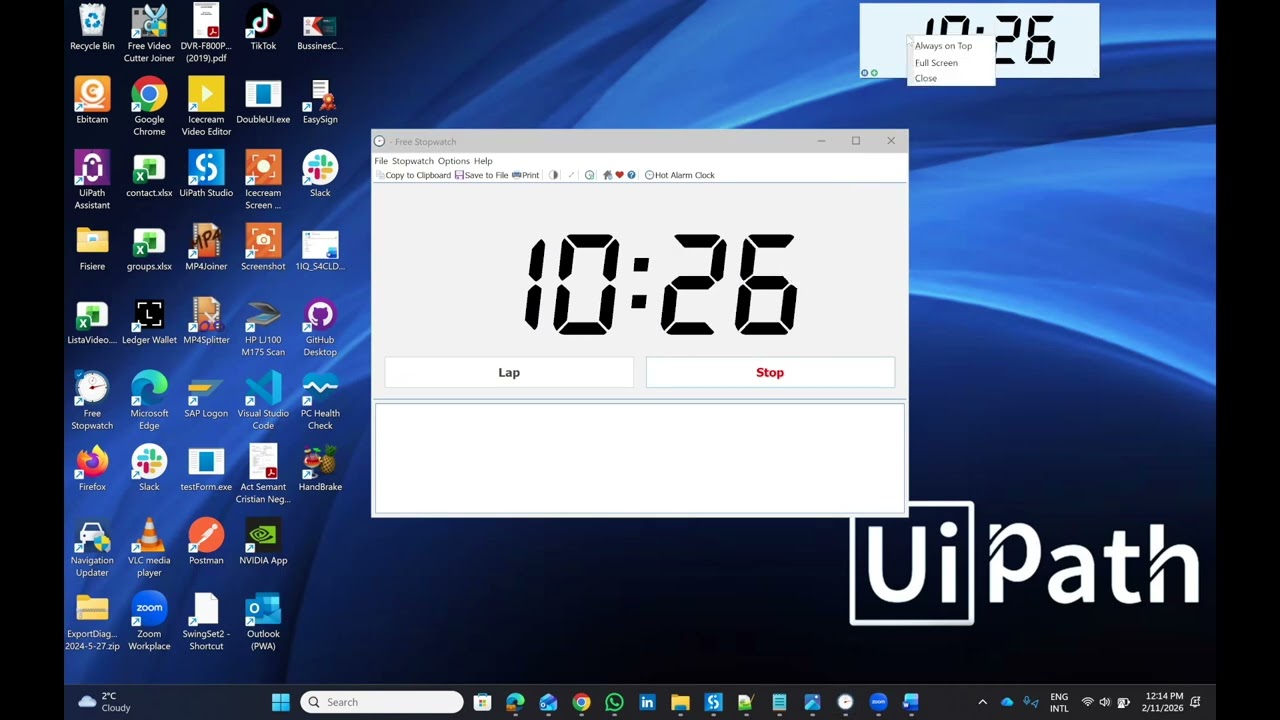This screenshot has height=720, width=1280.
Task: Select the Microsoft Edge desktop icon
Action: 149,401
